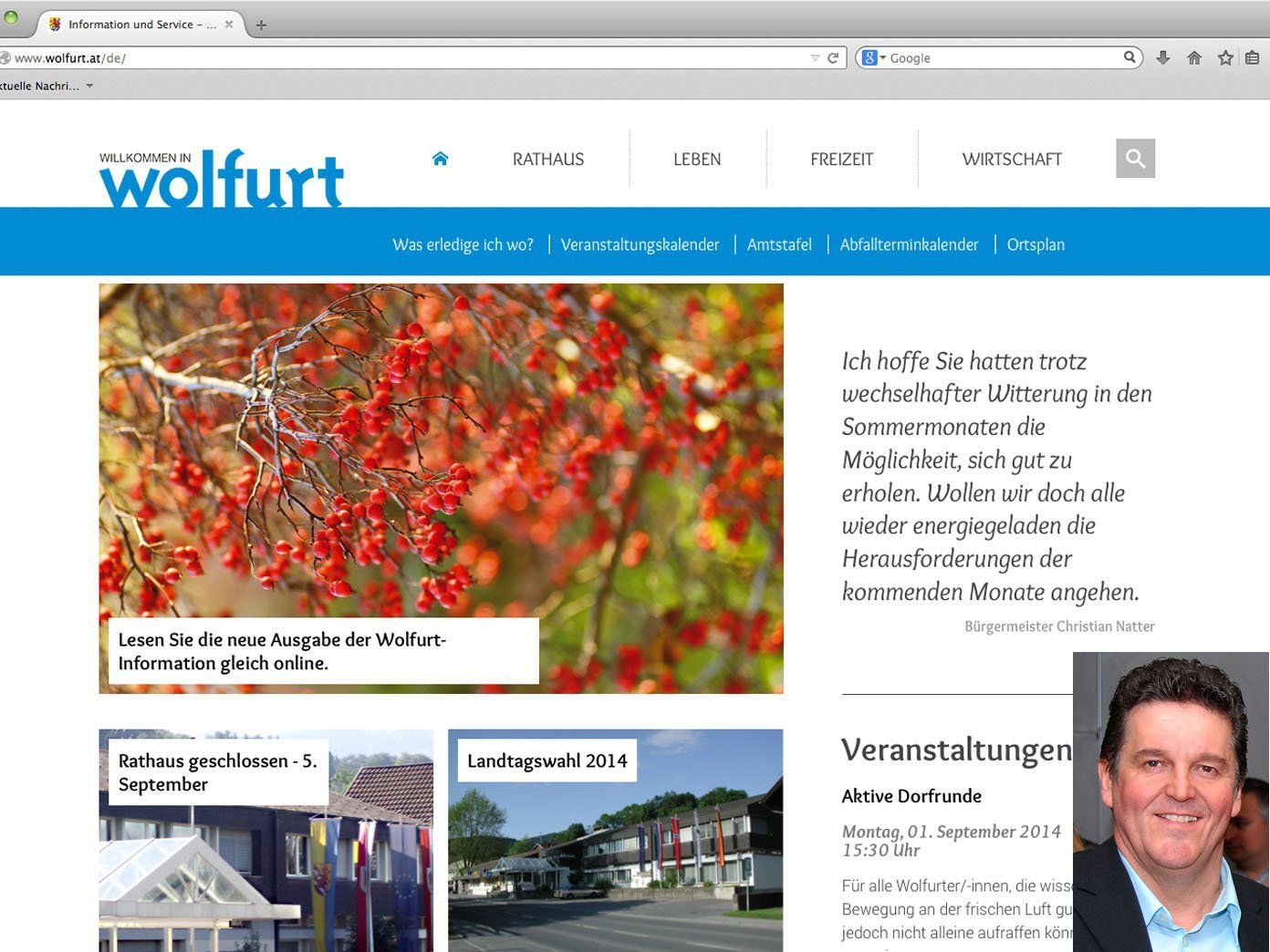Click the blue home icon in site navigation
This screenshot has height=952, width=1270.
(x=440, y=159)
